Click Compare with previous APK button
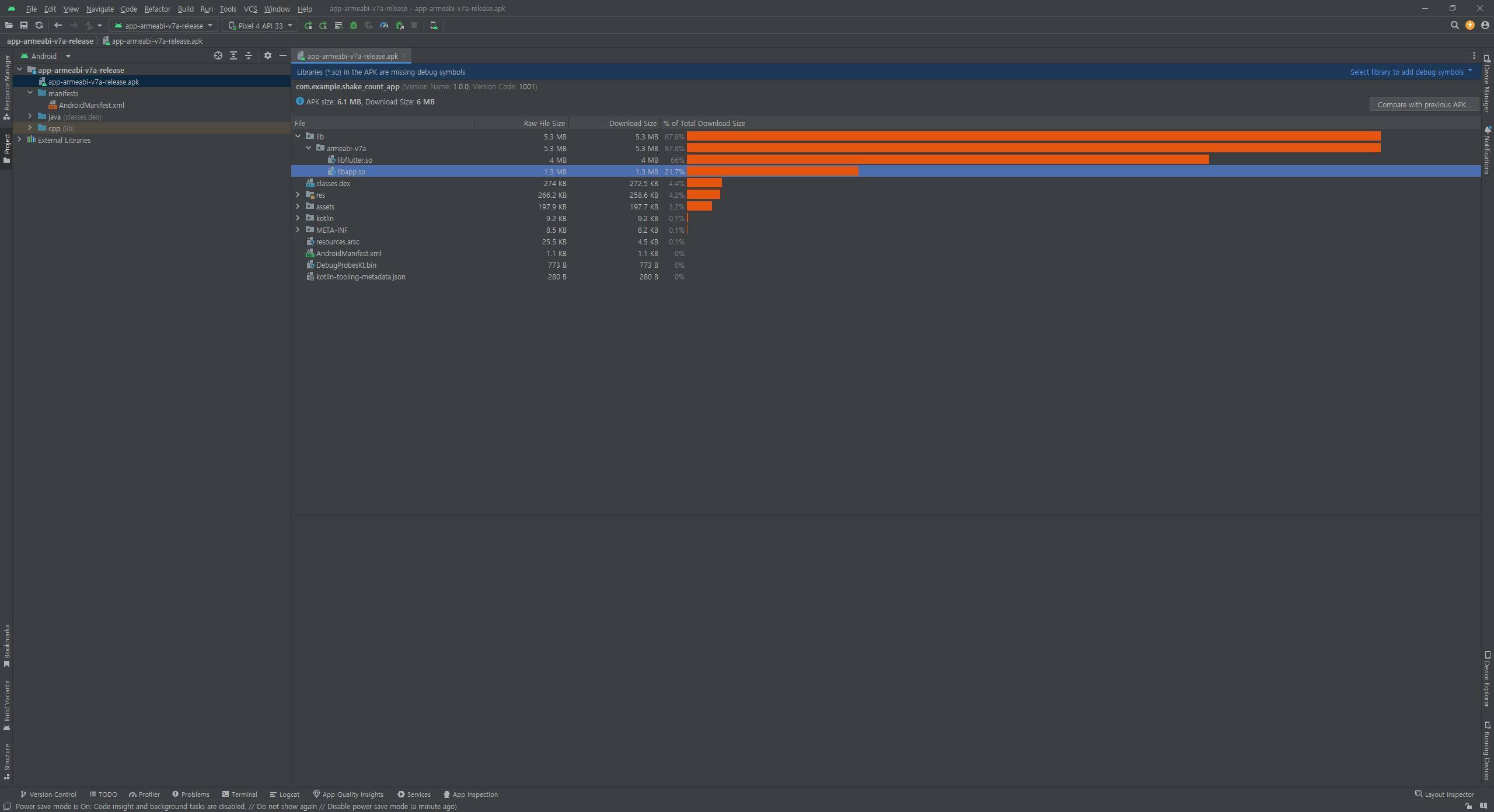This screenshot has height=812, width=1494. 1423,104
